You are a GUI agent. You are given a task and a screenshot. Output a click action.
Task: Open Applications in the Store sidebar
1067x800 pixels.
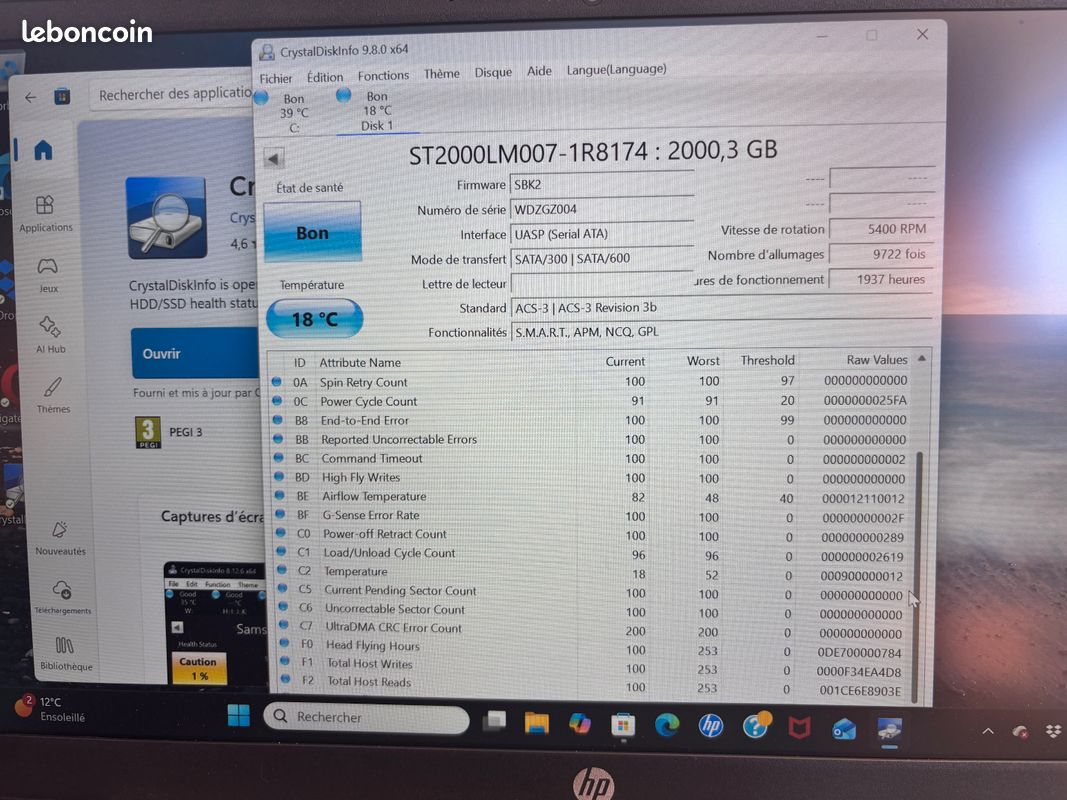[x=46, y=214]
